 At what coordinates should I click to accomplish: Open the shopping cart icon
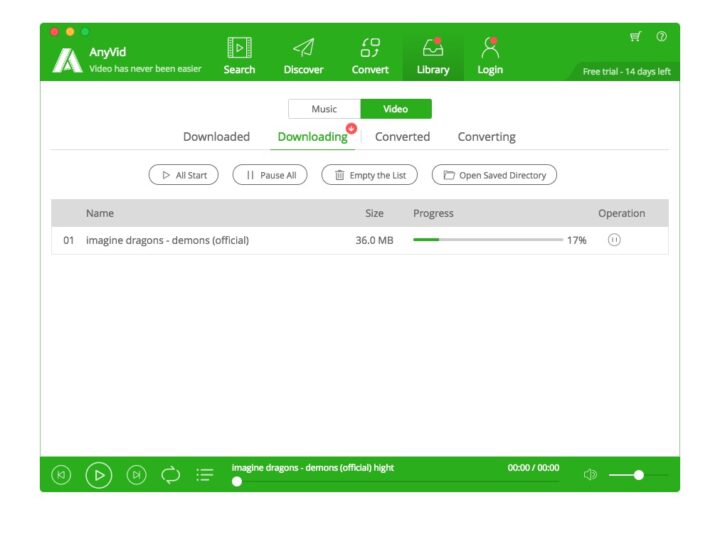635,36
